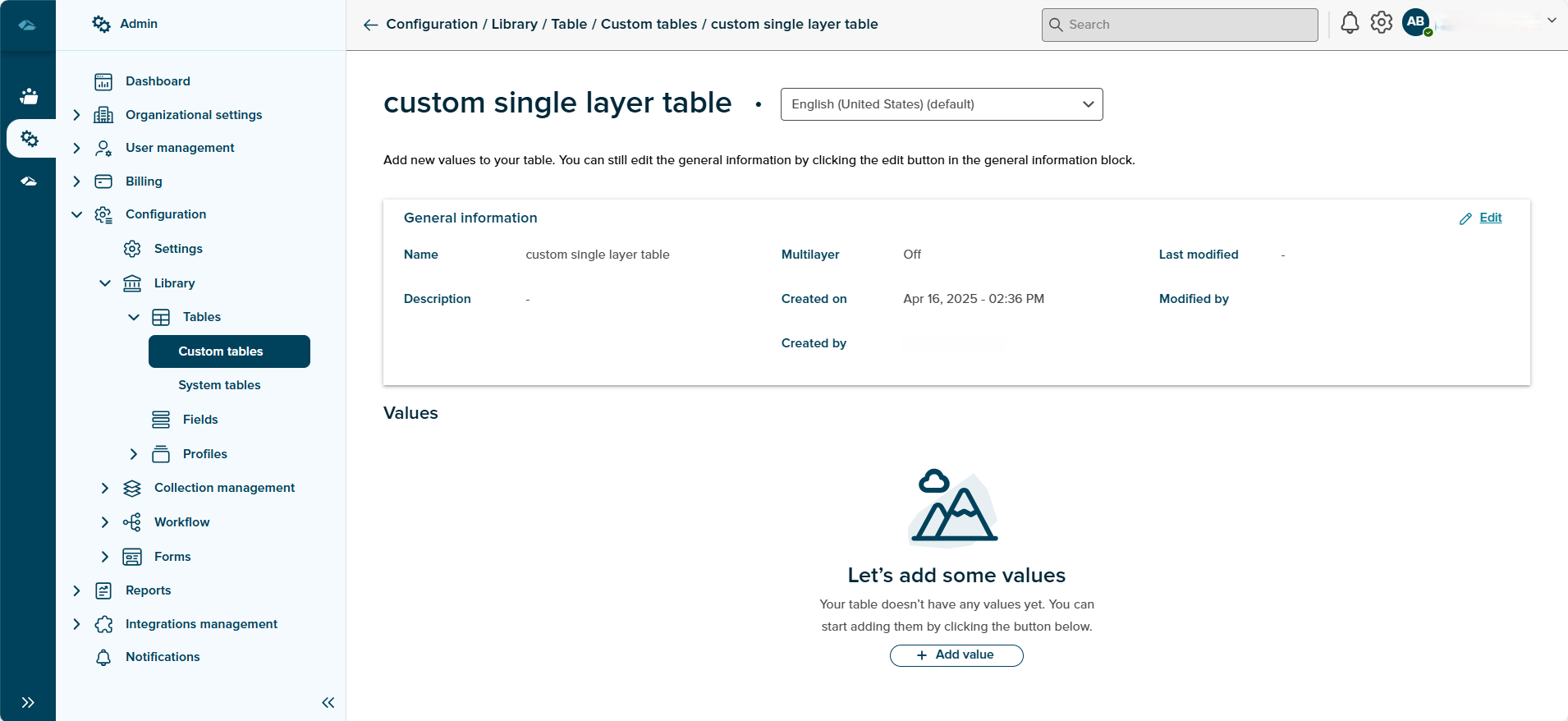Select Fields in the Library menu
The image size is (1568, 721).
tap(200, 420)
